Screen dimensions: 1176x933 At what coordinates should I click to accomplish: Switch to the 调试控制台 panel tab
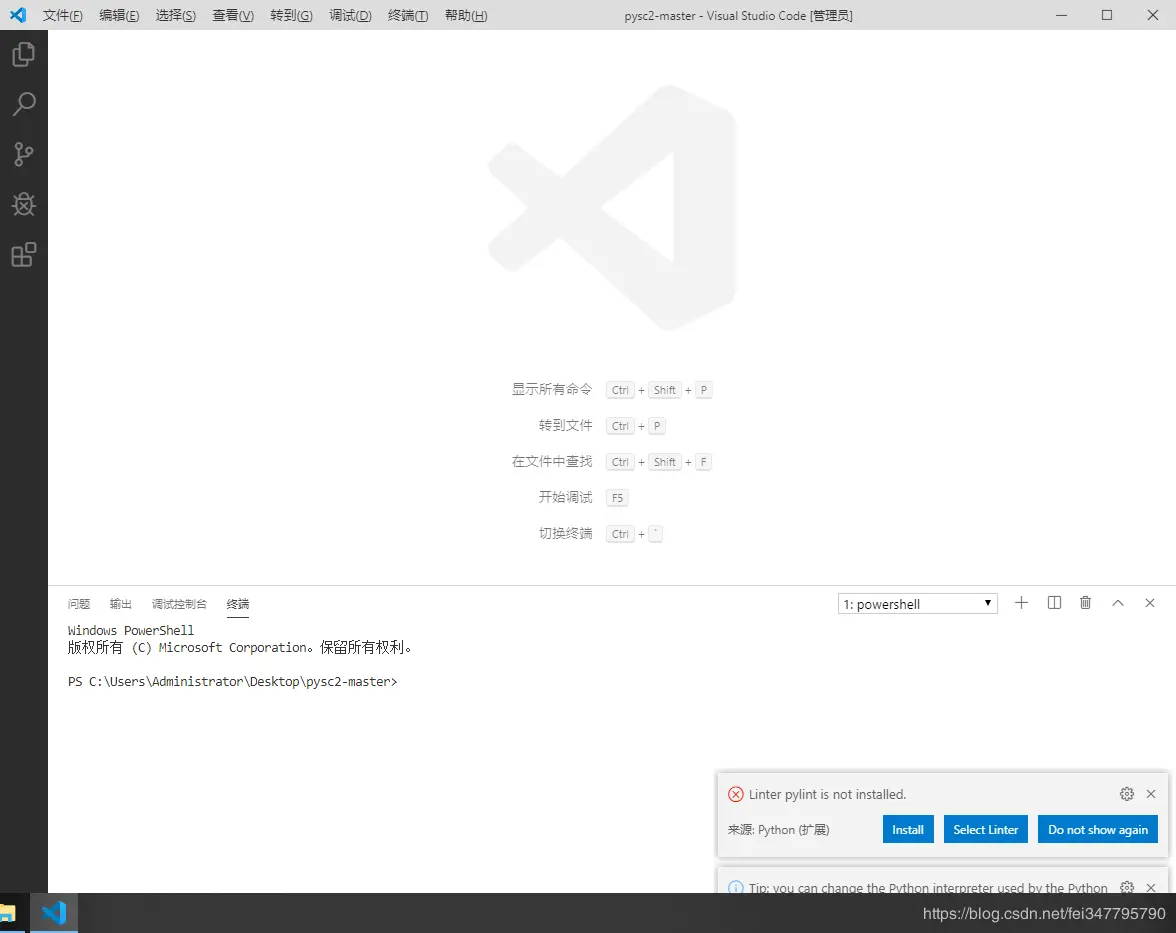[x=179, y=604]
